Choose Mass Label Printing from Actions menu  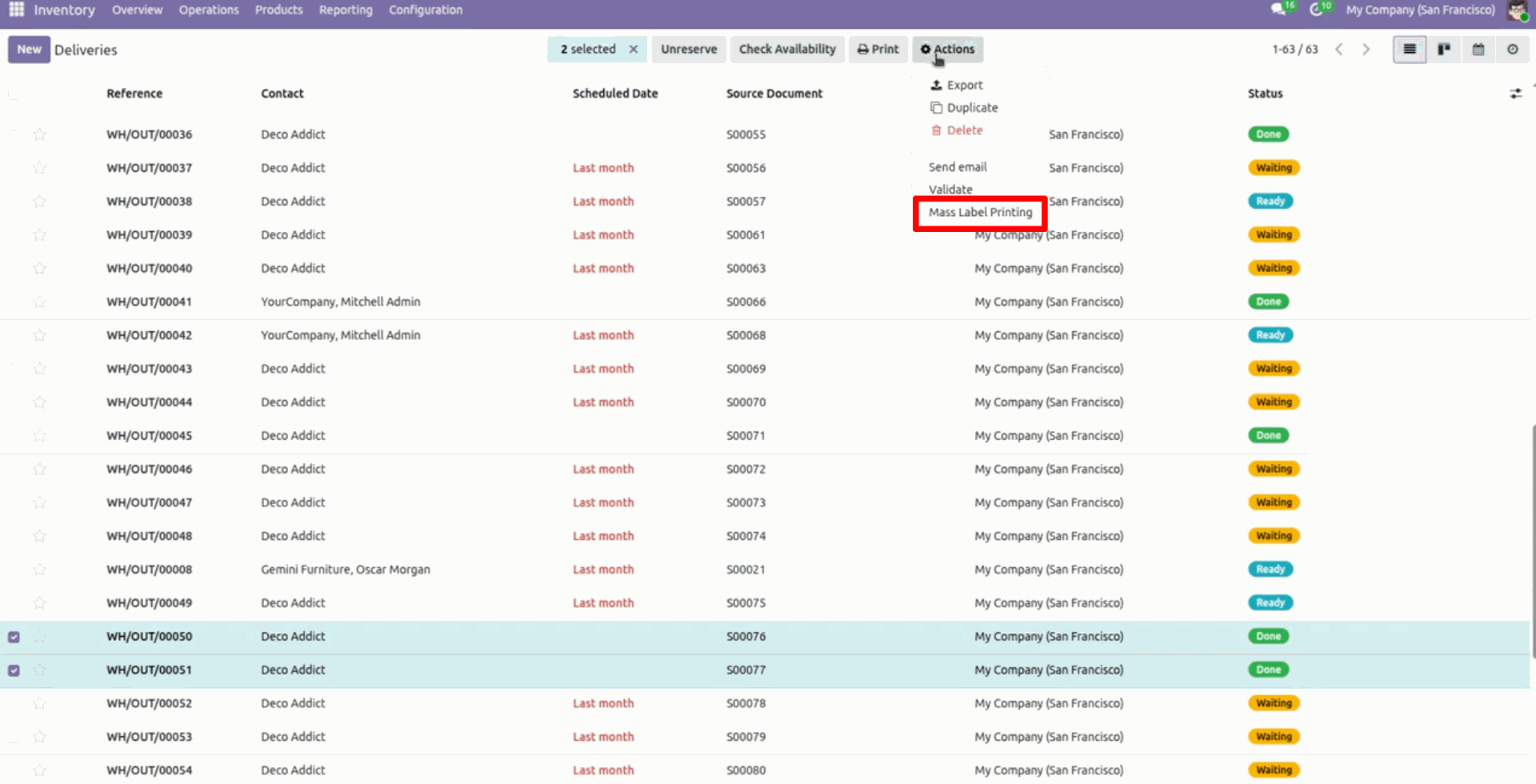pos(980,213)
